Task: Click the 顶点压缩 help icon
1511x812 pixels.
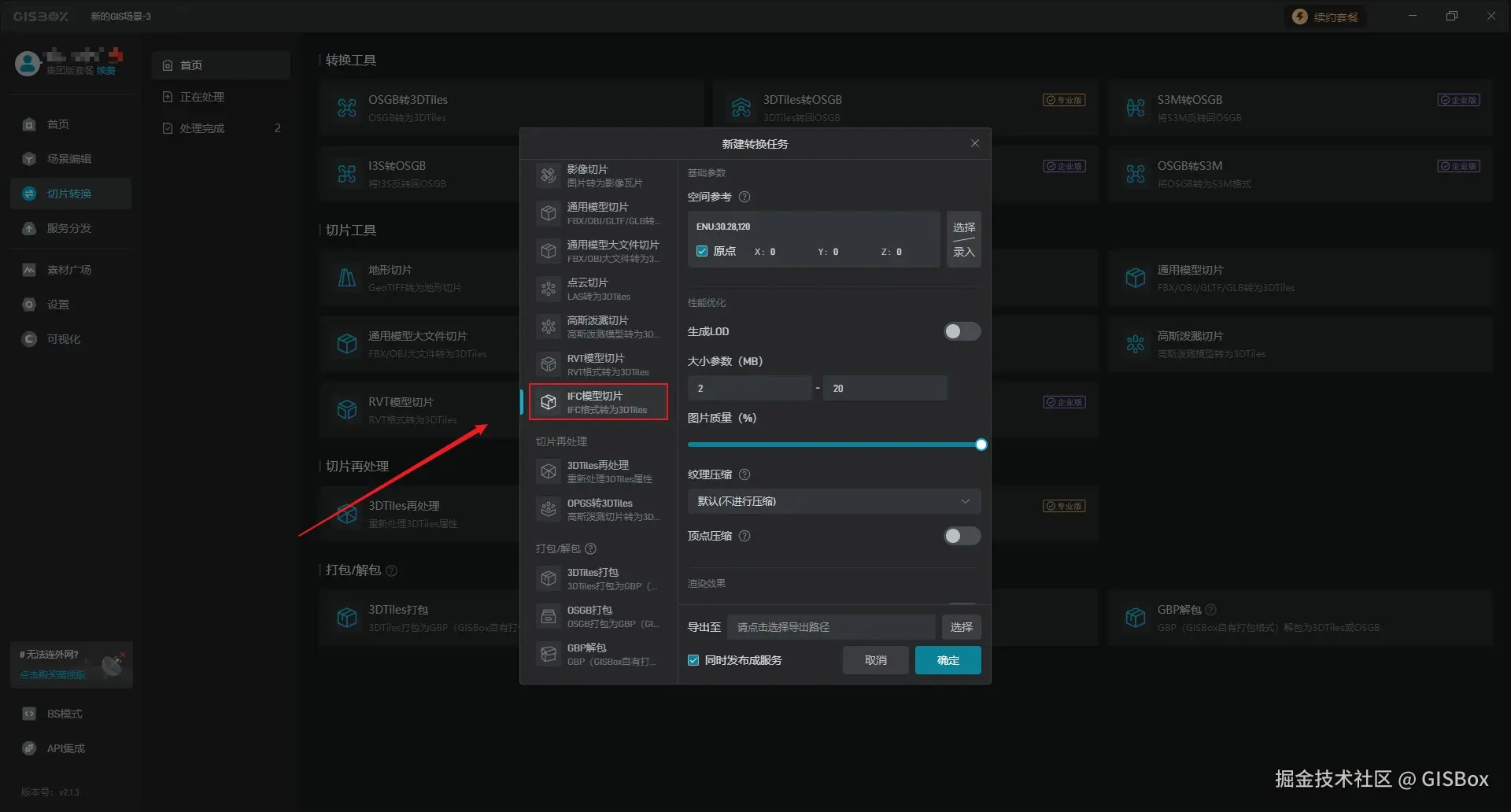Action: click(x=744, y=536)
